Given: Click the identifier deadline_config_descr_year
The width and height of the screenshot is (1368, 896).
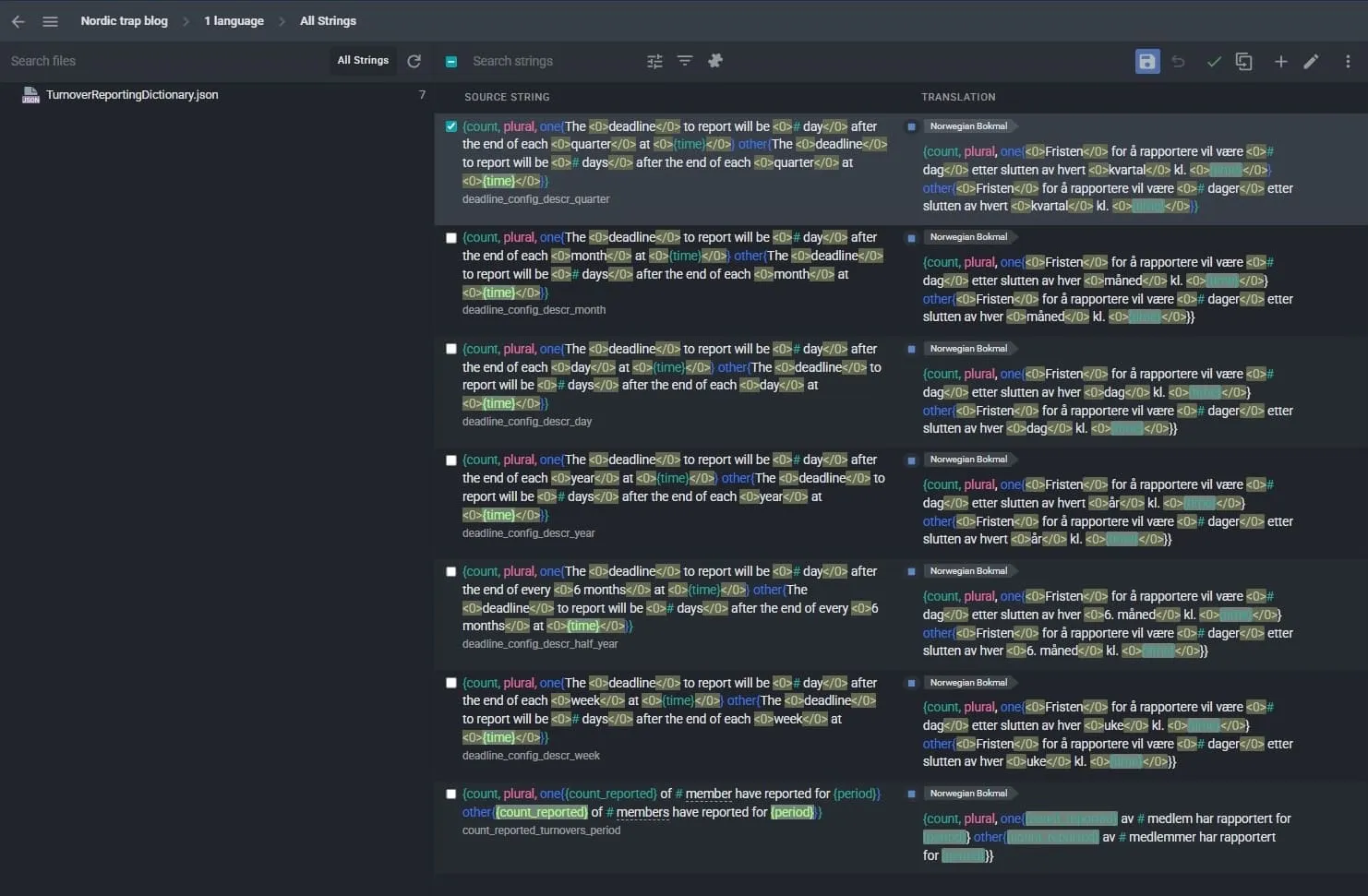Looking at the screenshot, I should [x=529, y=533].
